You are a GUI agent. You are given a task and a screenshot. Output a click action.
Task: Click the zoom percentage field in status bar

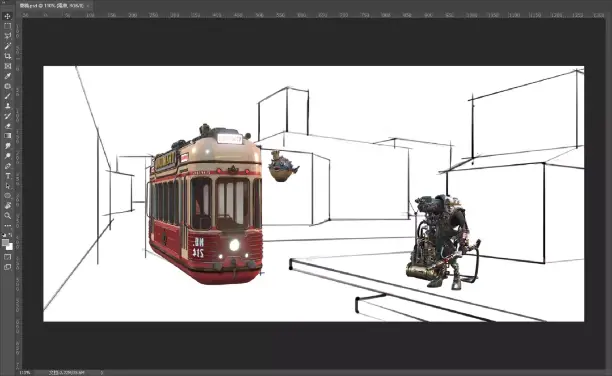pyautogui.click(x=25, y=373)
